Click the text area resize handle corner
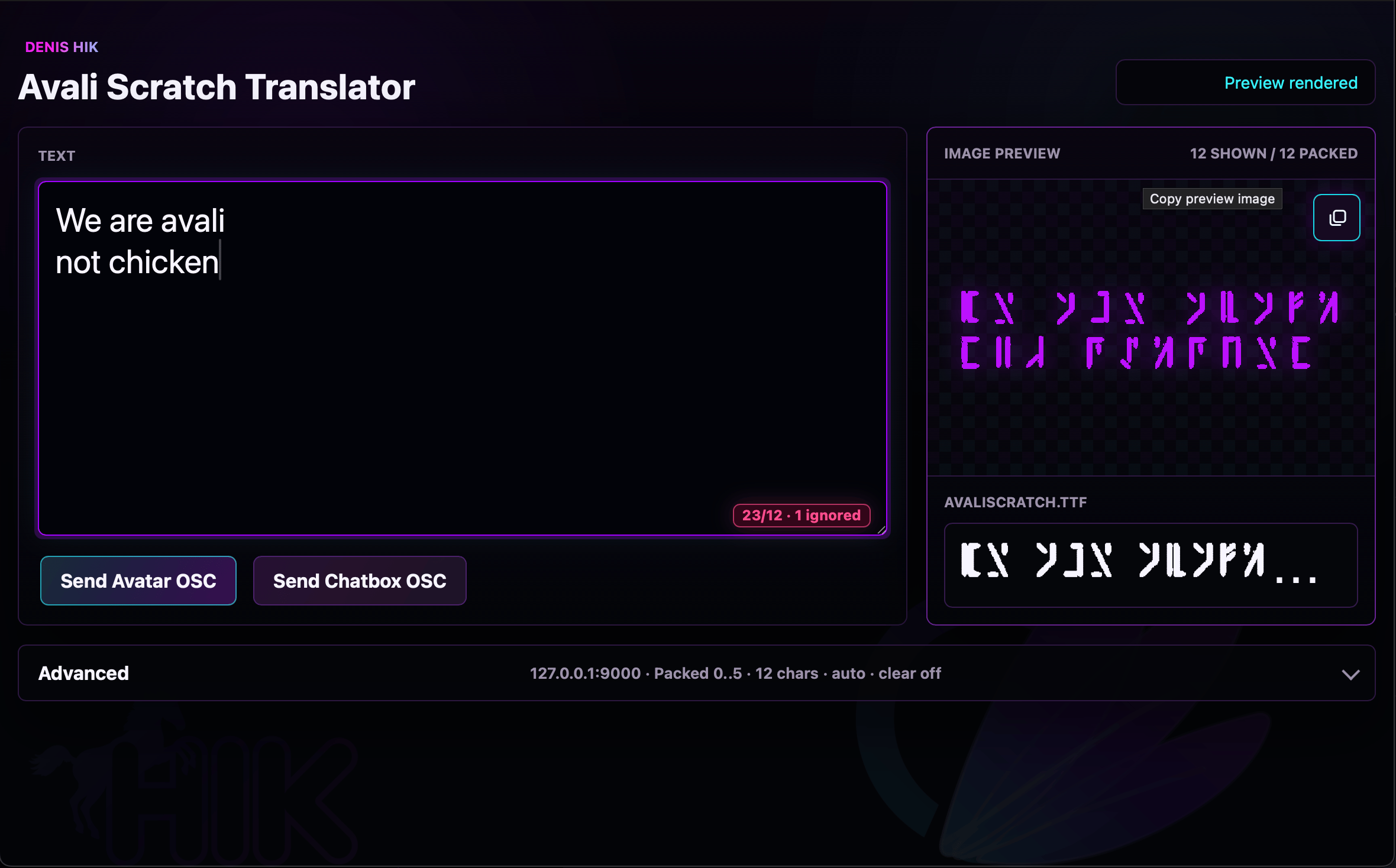The height and width of the screenshot is (868, 1396). coord(881,530)
